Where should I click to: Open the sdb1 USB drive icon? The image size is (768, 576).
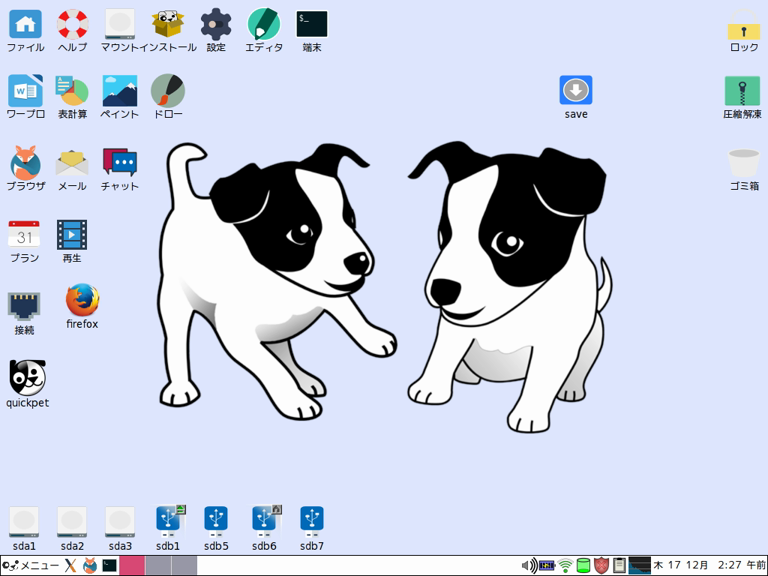169,521
